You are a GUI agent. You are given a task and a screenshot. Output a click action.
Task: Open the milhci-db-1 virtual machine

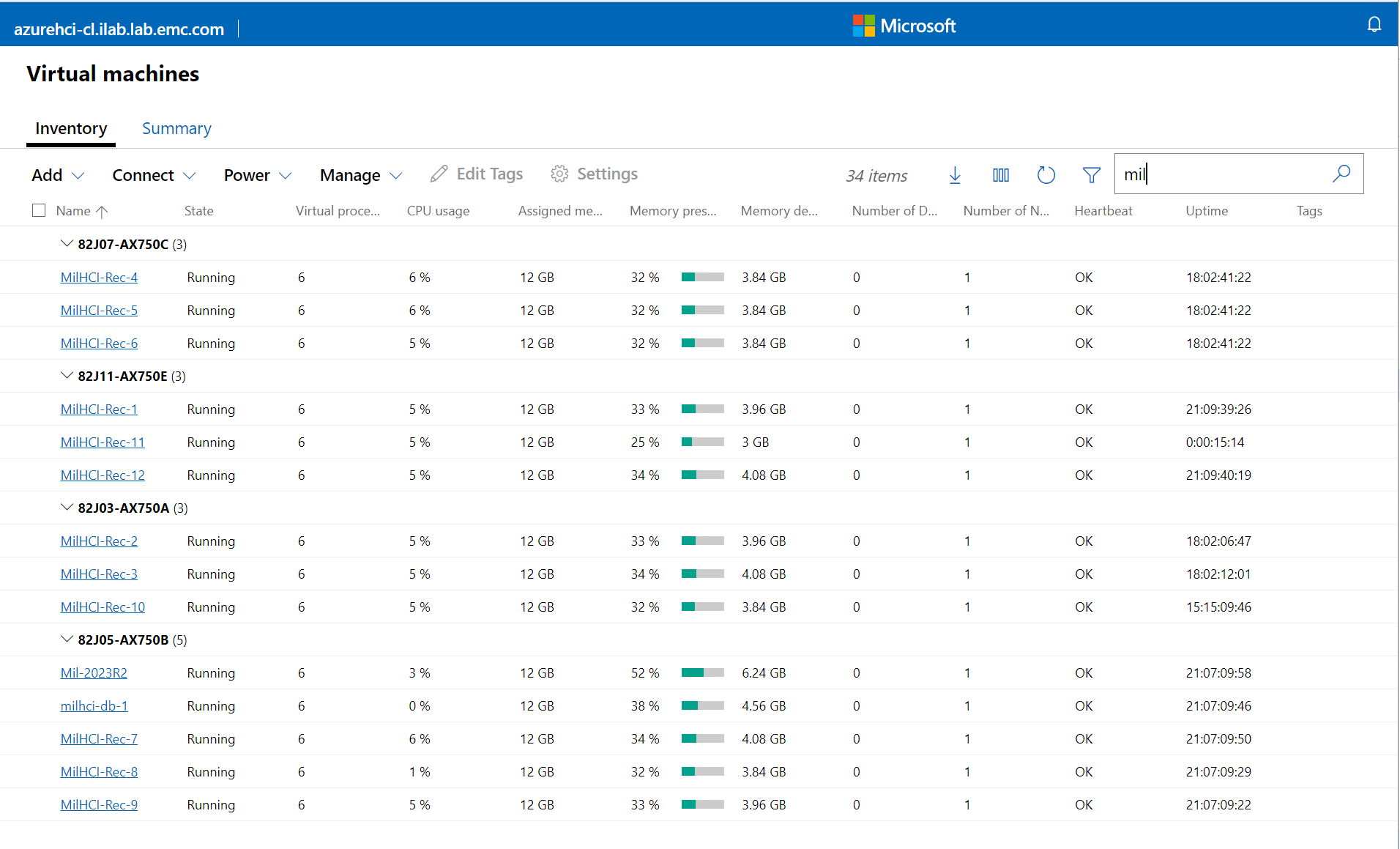point(94,706)
